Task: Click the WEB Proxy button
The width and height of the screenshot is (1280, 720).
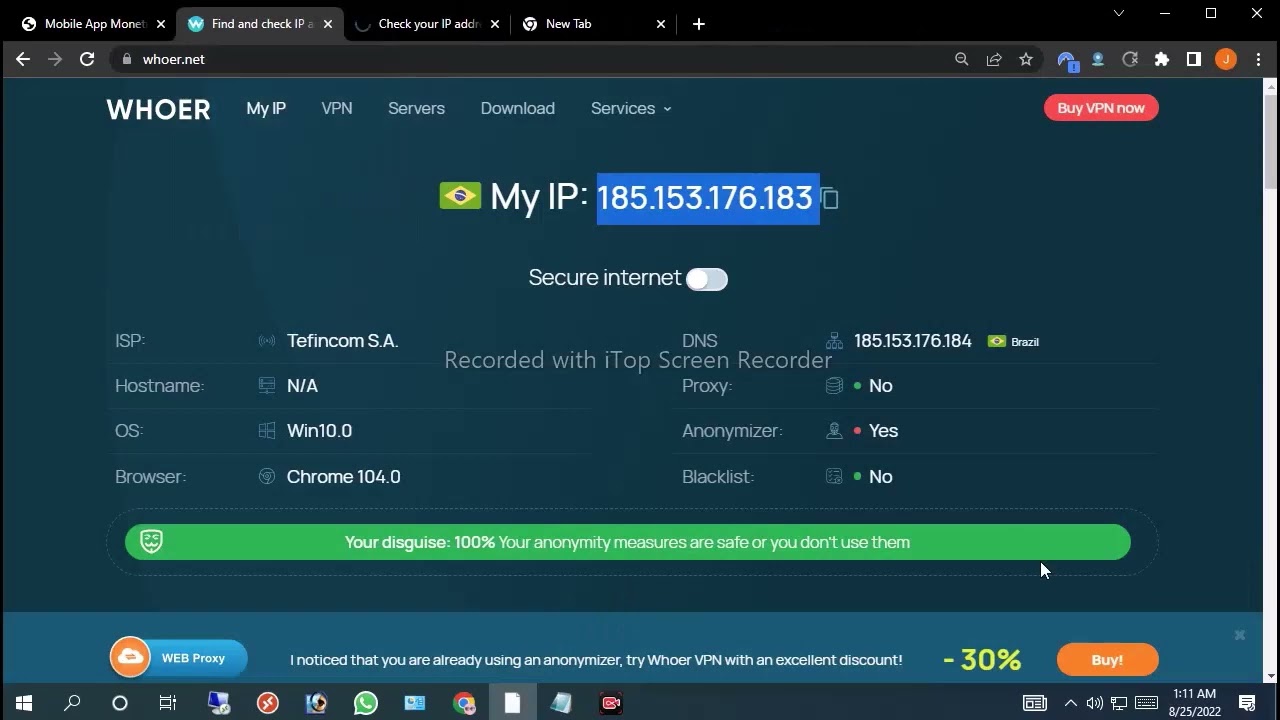Action: coord(178,658)
